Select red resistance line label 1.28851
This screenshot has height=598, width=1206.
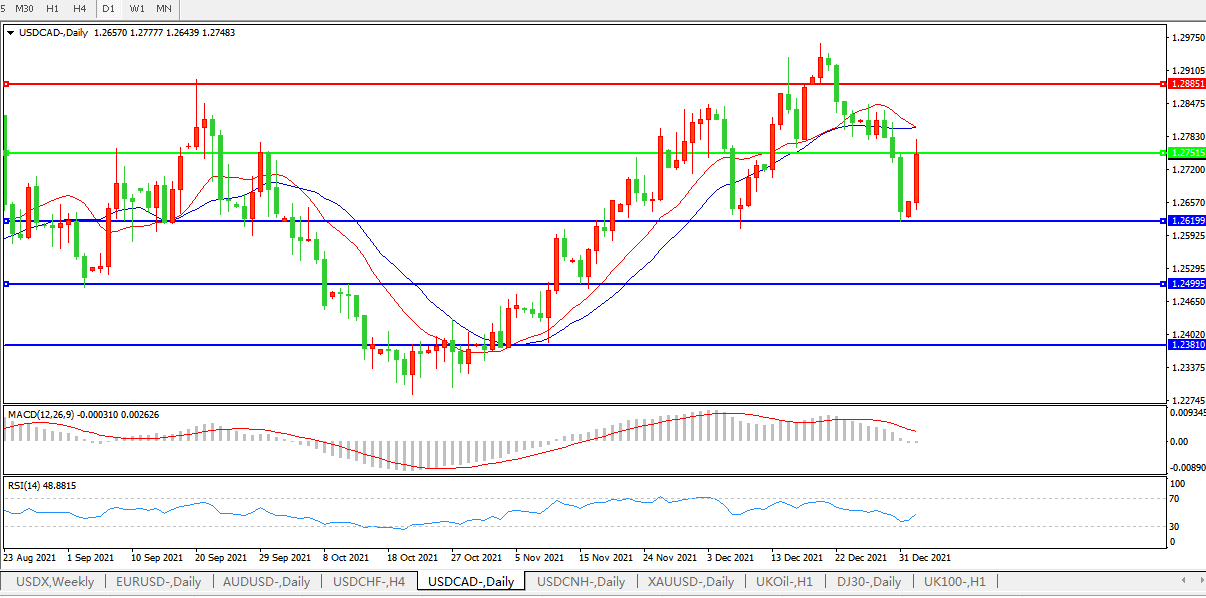(1186, 85)
